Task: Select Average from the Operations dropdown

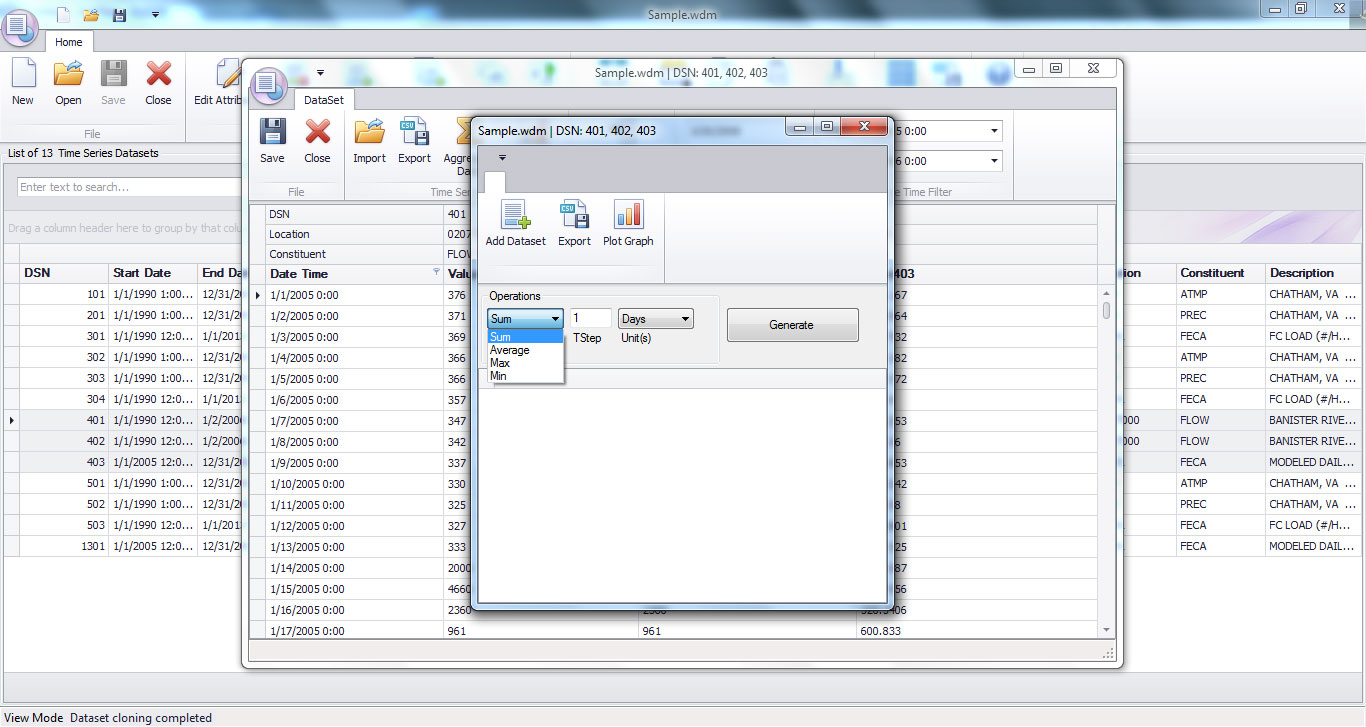Action: click(x=510, y=349)
